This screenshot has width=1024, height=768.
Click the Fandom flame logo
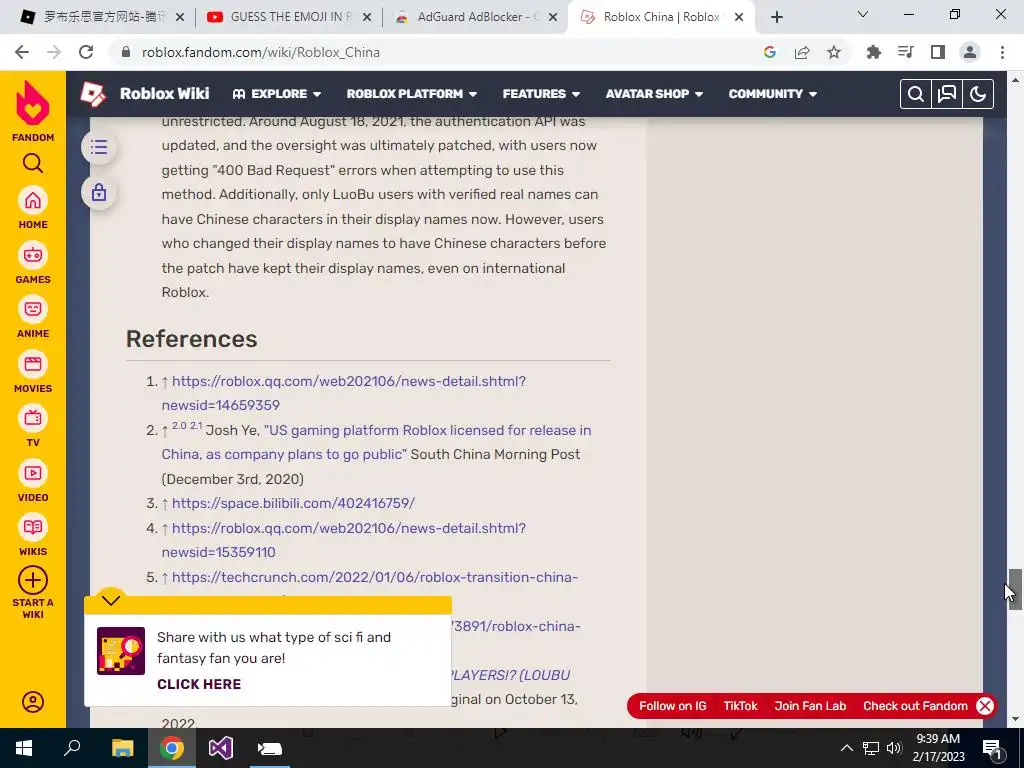[33, 103]
